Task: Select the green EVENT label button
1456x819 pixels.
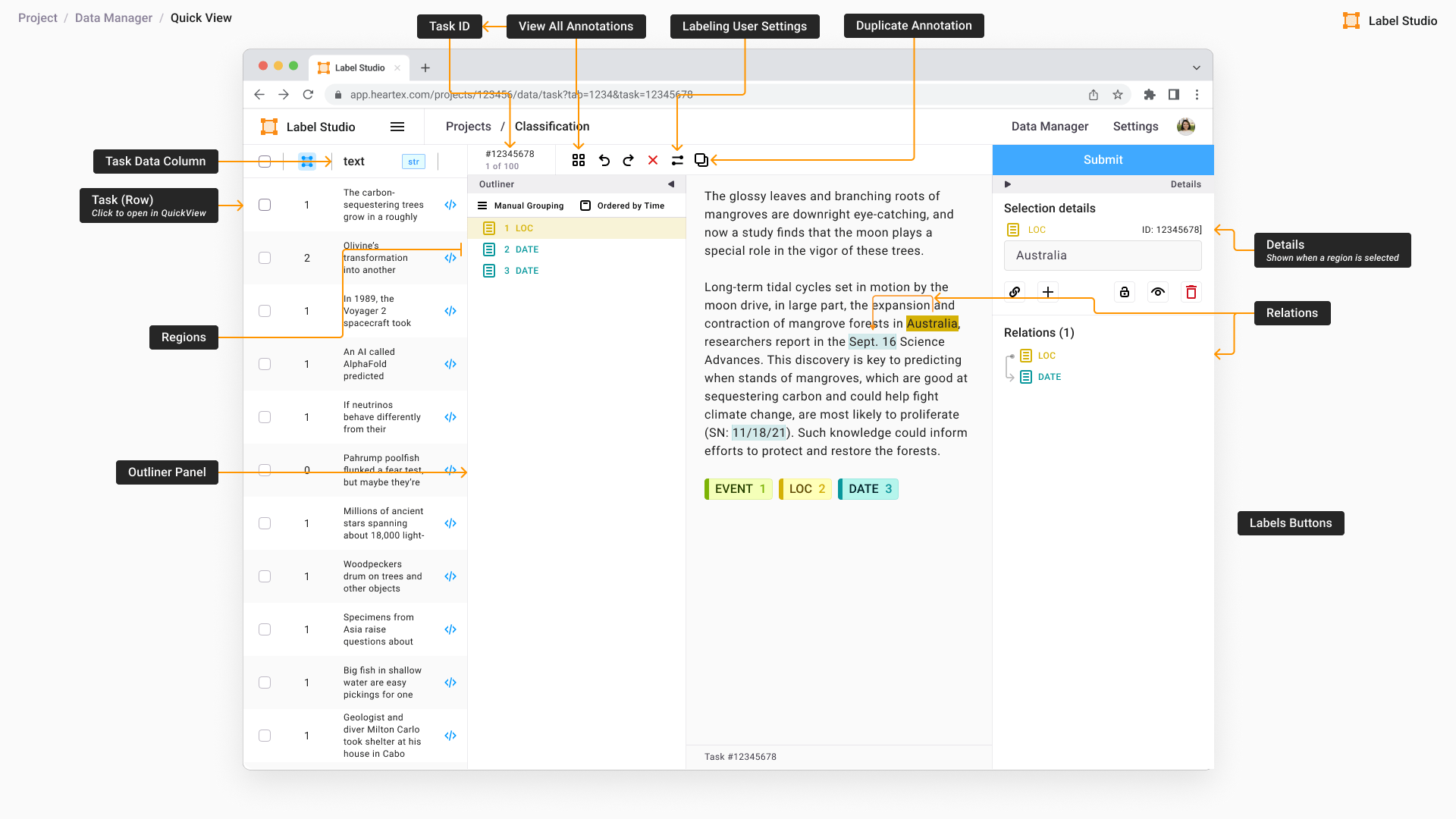Action: (739, 489)
